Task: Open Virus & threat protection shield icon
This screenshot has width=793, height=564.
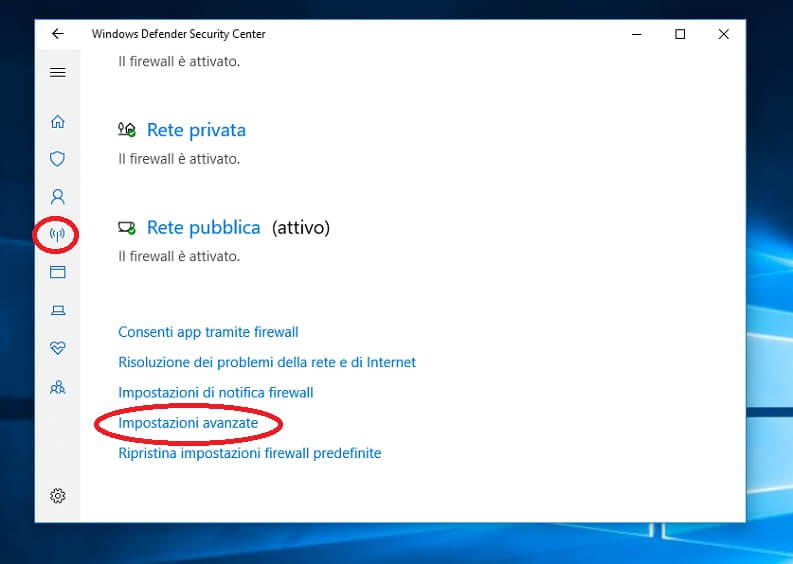Action: click(x=58, y=159)
